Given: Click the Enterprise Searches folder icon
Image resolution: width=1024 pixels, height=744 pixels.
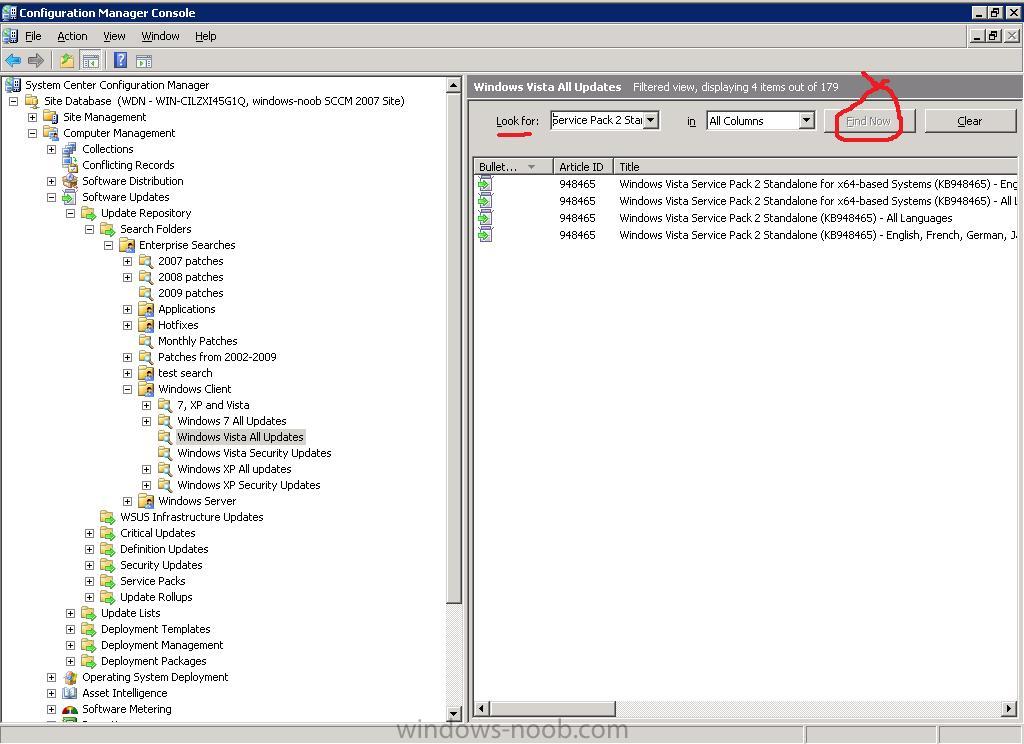Looking at the screenshot, I should tap(127, 245).
